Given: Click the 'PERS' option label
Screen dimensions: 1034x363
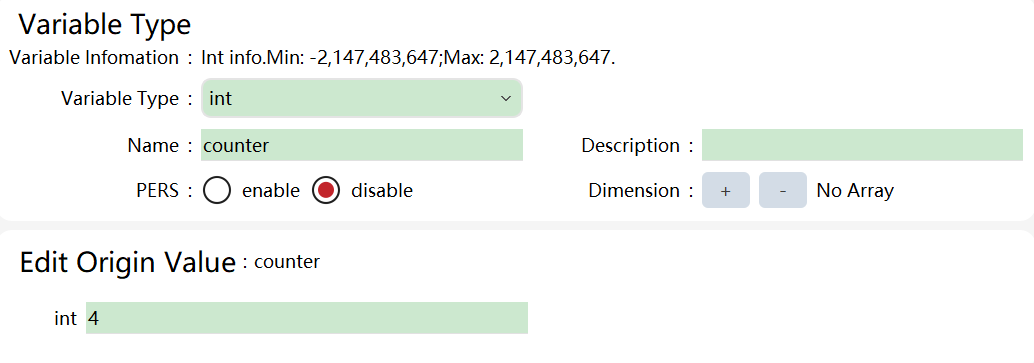Looking at the screenshot, I should [x=157, y=191].
